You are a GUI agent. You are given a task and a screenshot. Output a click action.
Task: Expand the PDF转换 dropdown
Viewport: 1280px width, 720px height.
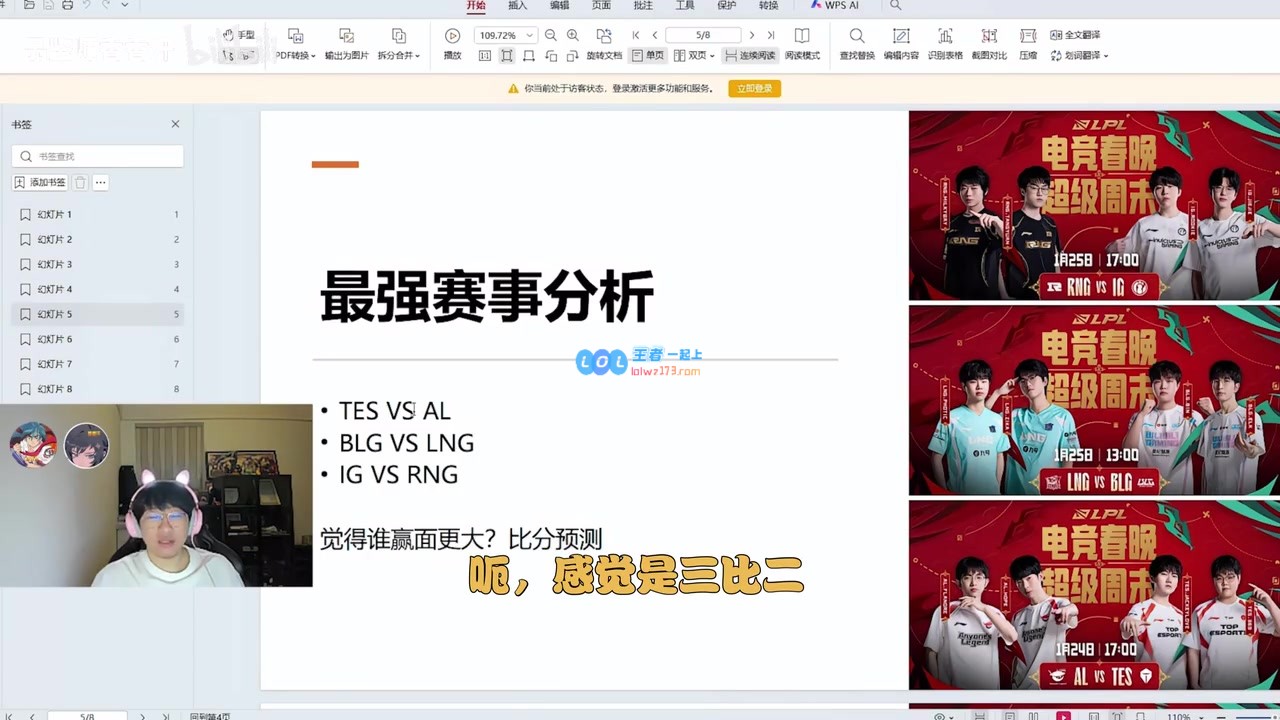(296, 56)
